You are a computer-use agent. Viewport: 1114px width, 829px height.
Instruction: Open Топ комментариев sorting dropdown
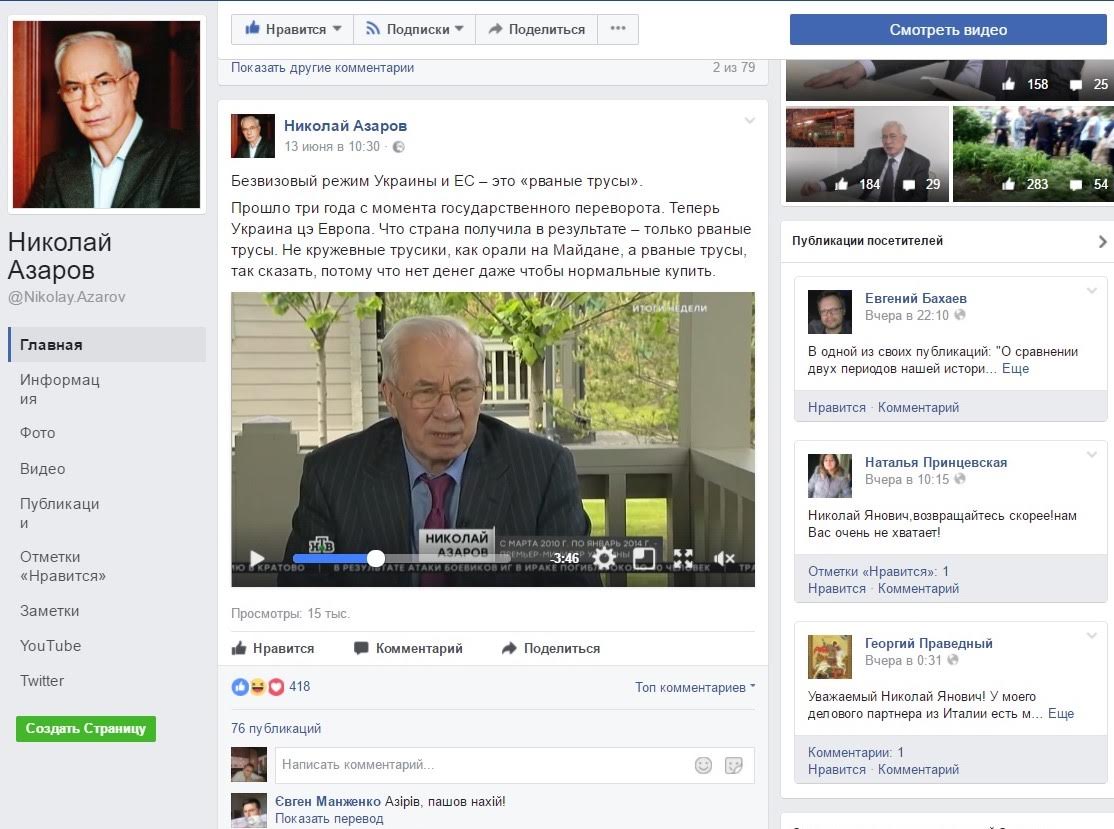click(695, 687)
